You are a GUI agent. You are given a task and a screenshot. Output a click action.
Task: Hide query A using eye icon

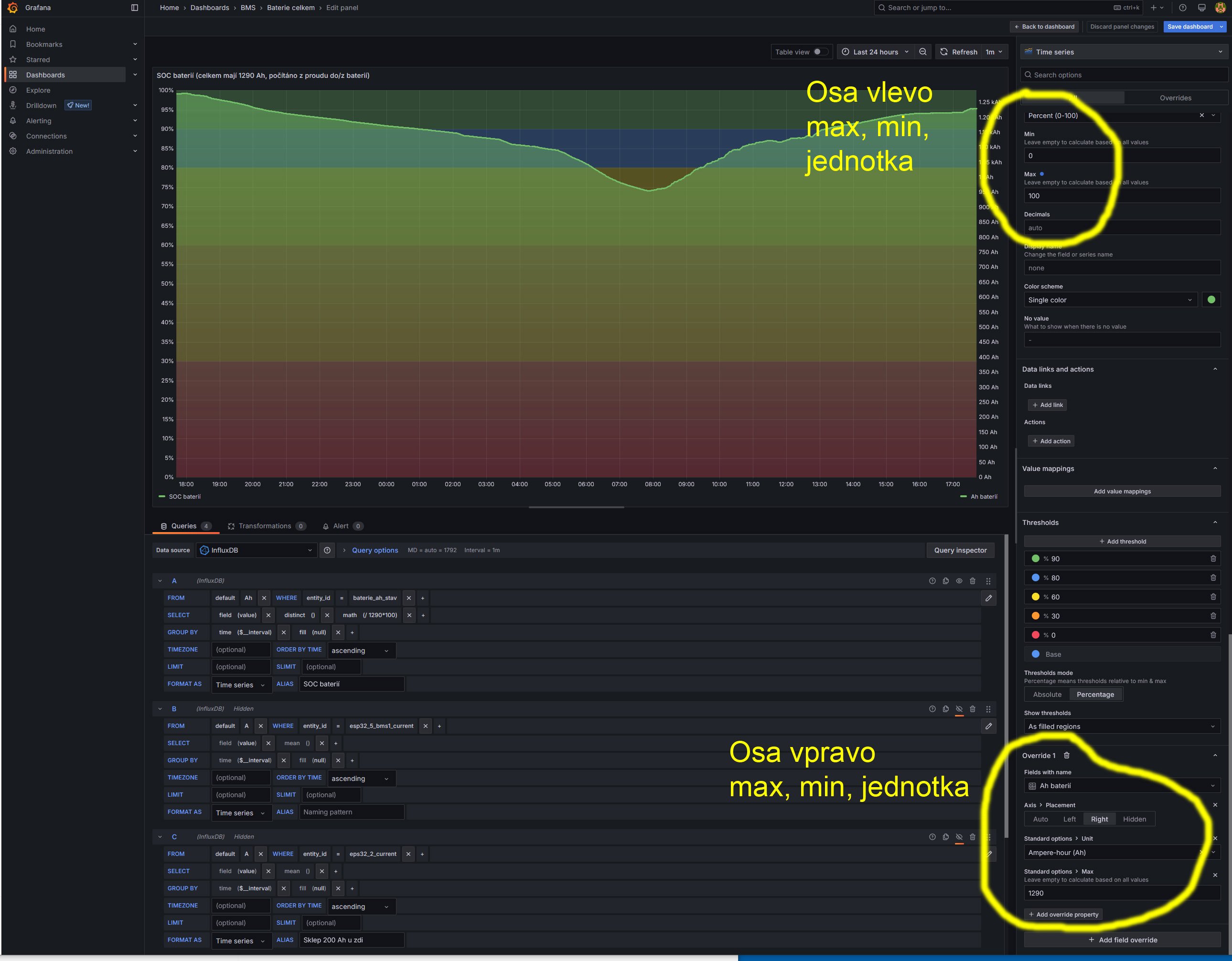959,581
